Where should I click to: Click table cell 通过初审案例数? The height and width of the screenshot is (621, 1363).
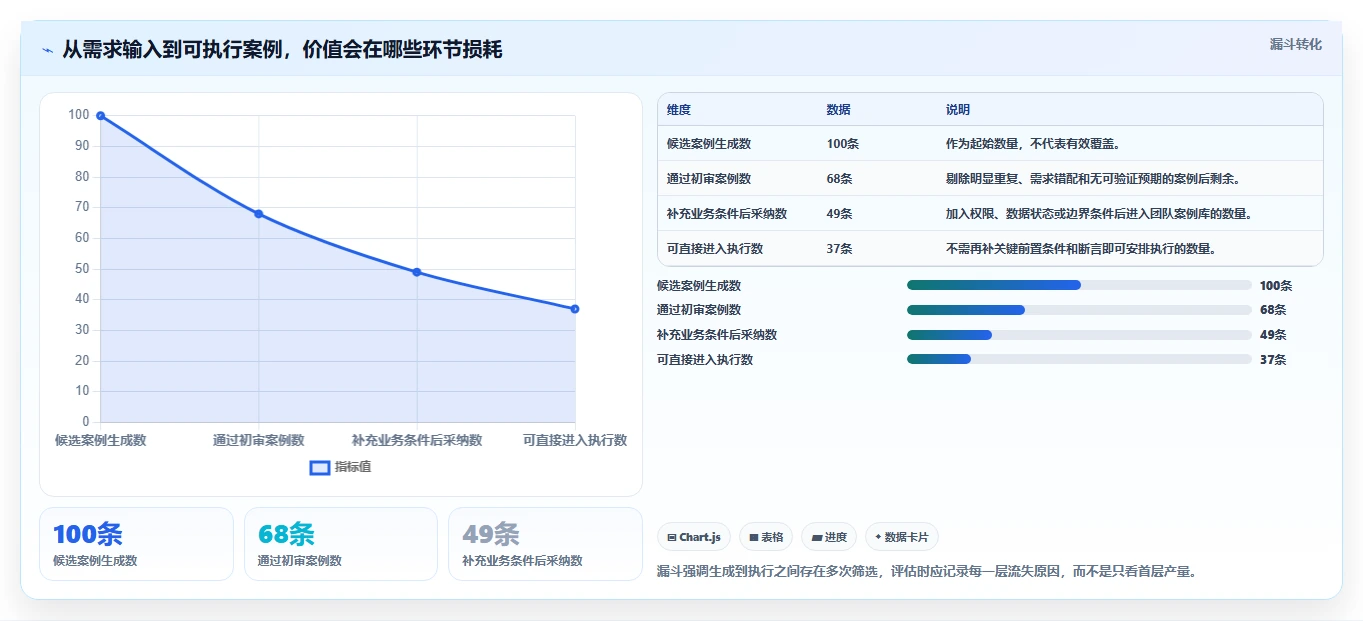(709, 179)
